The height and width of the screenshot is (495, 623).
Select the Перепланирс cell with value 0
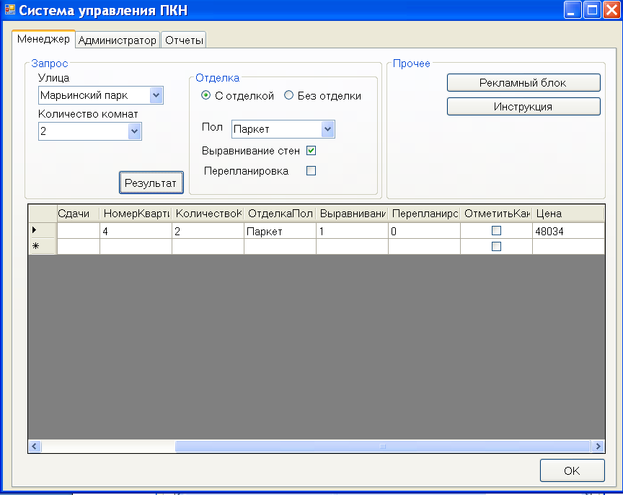(424, 231)
